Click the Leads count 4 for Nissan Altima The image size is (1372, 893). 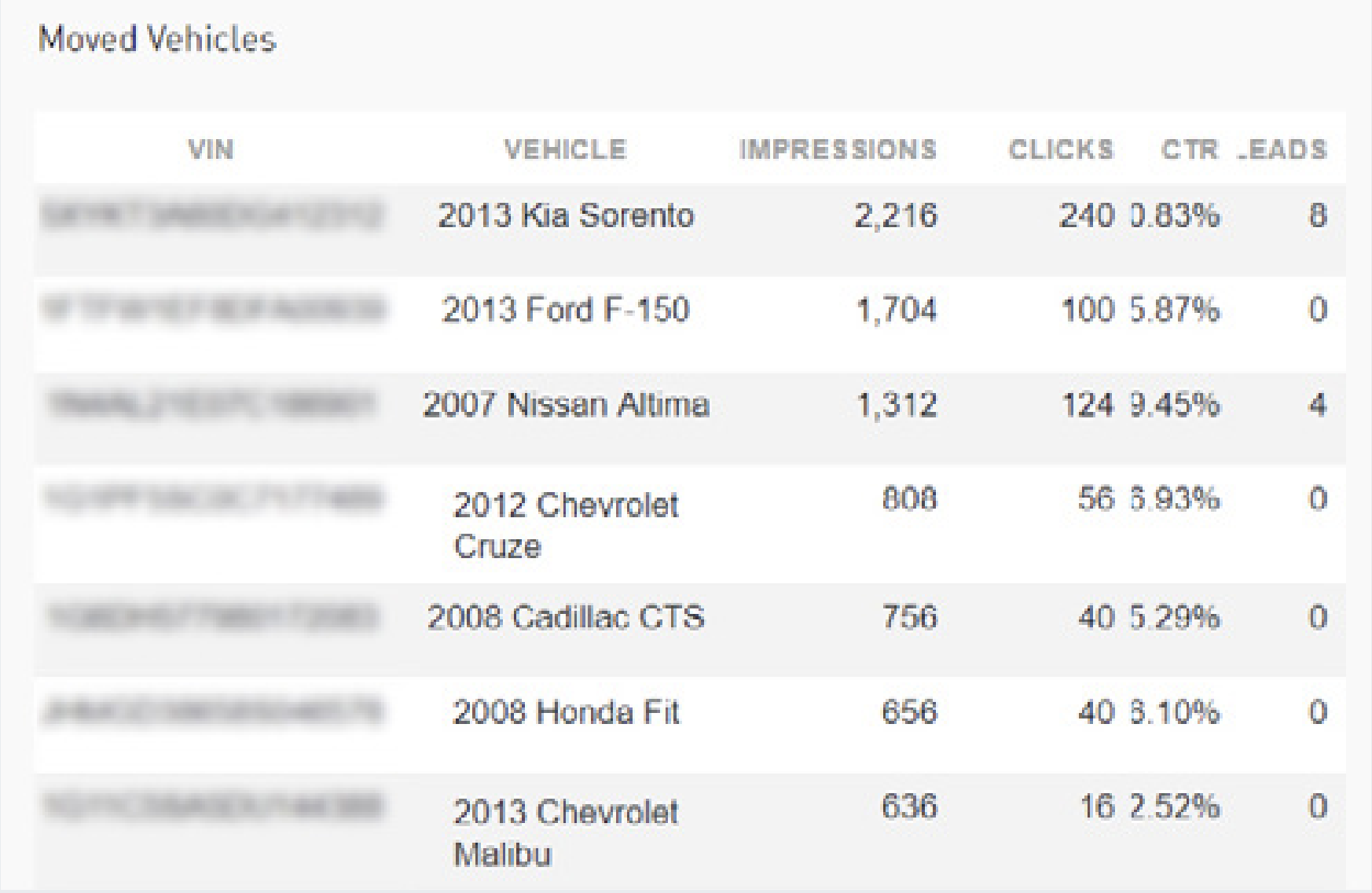1318,405
